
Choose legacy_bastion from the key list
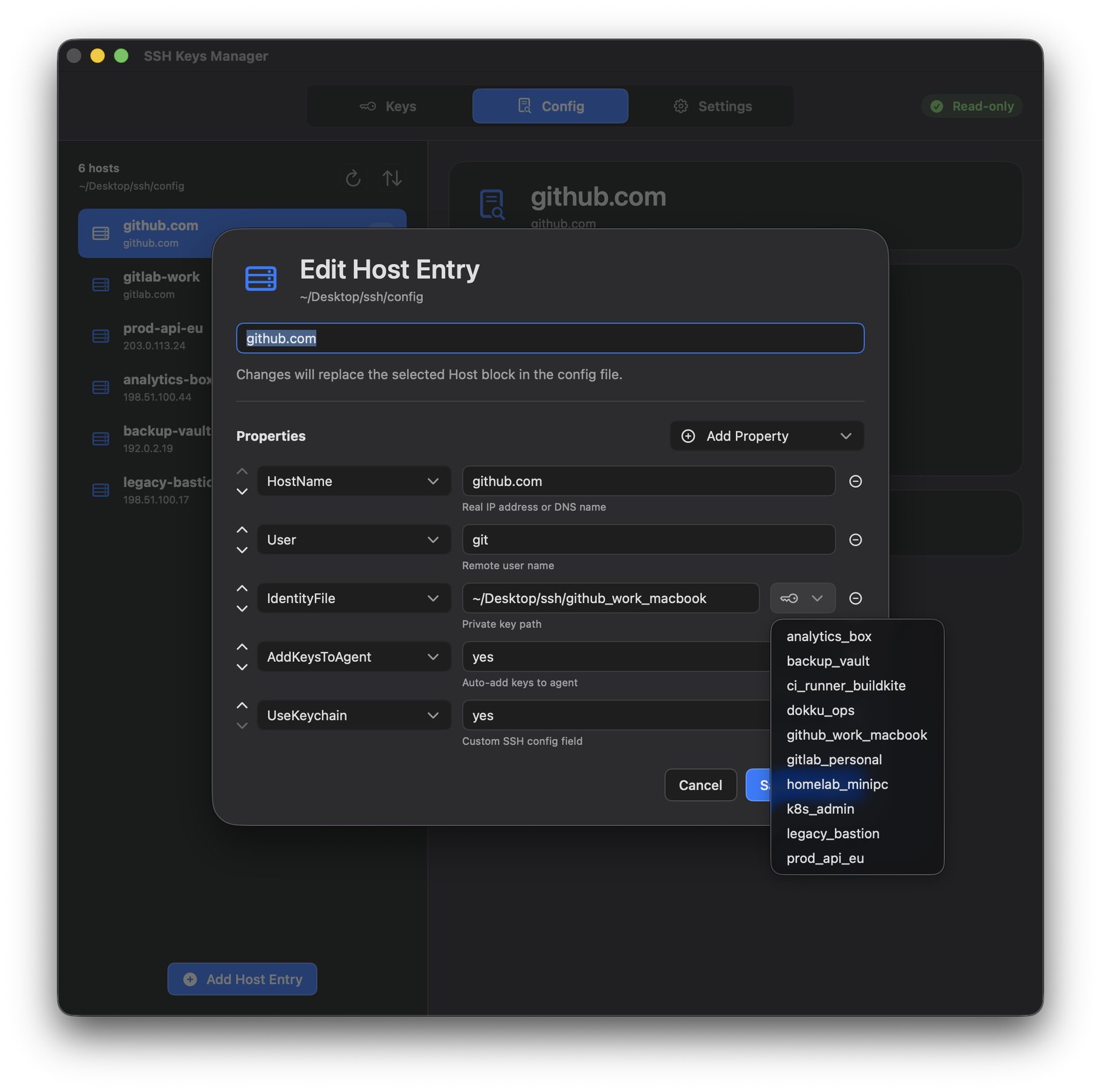pyautogui.click(x=857, y=834)
